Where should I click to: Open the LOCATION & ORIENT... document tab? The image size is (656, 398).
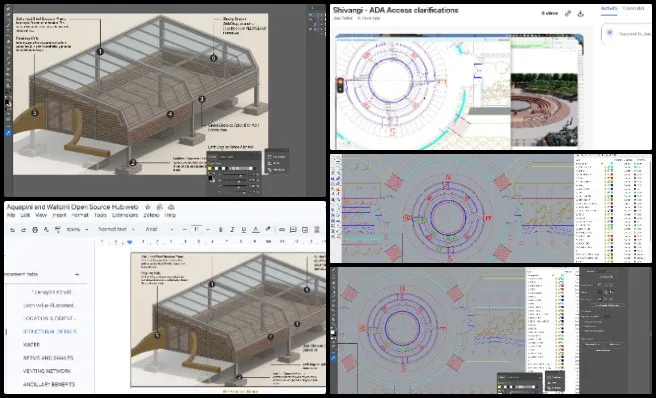pyautogui.click(x=50, y=318)
